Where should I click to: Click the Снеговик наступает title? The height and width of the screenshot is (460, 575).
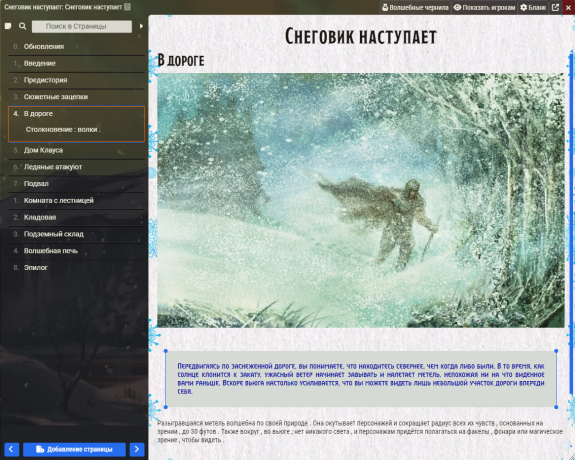point(361,36)
